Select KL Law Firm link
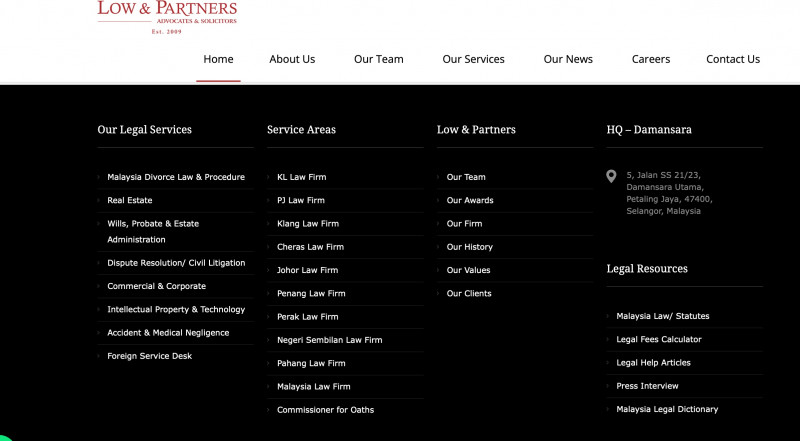This screenshot has height=441, width=800. point(302,177)
